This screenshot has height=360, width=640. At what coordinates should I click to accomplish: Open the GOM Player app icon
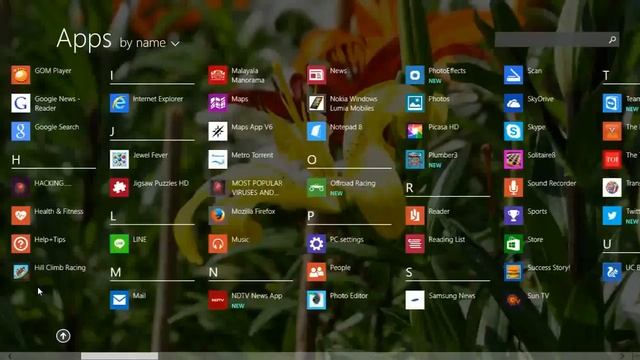[20, 75]
